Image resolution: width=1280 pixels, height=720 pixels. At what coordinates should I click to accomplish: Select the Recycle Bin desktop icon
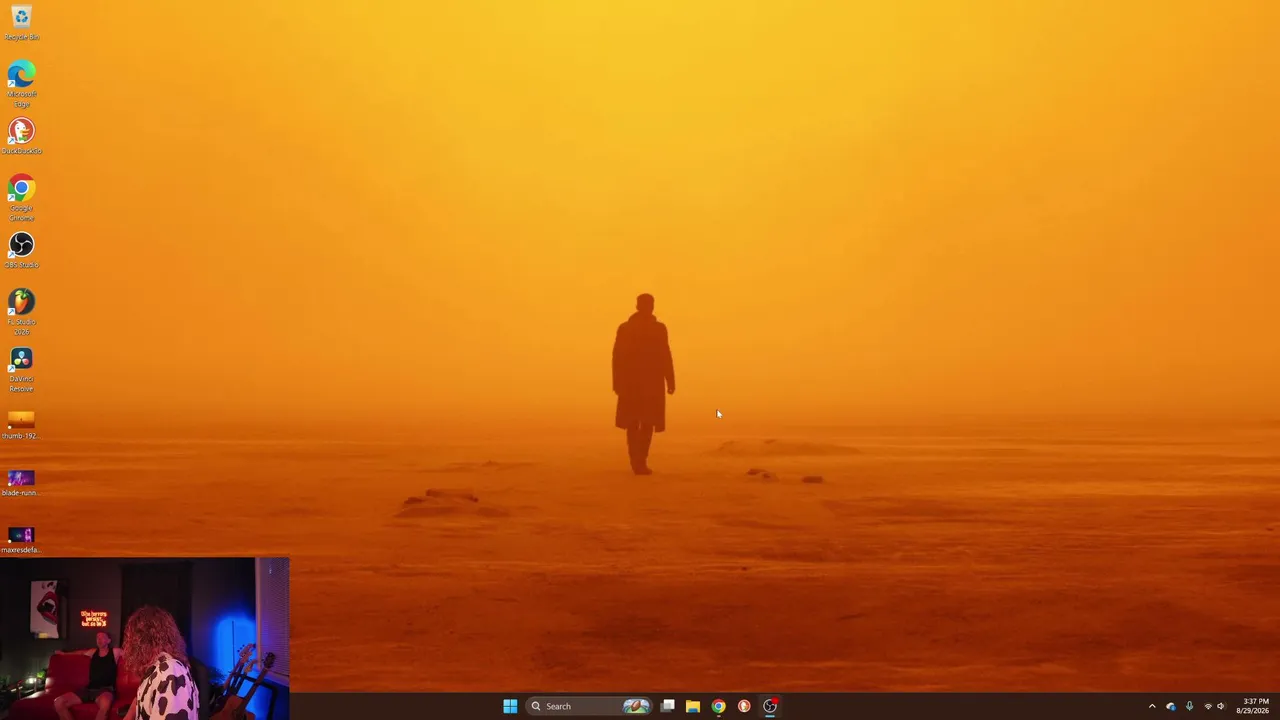click(x=21, y=22)
